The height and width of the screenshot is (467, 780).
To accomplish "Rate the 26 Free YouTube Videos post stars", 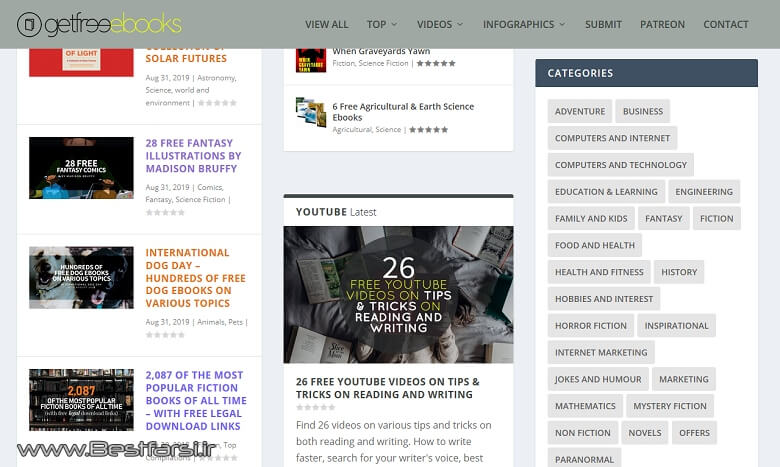I will pyautogui.click(x=315, y=408).
